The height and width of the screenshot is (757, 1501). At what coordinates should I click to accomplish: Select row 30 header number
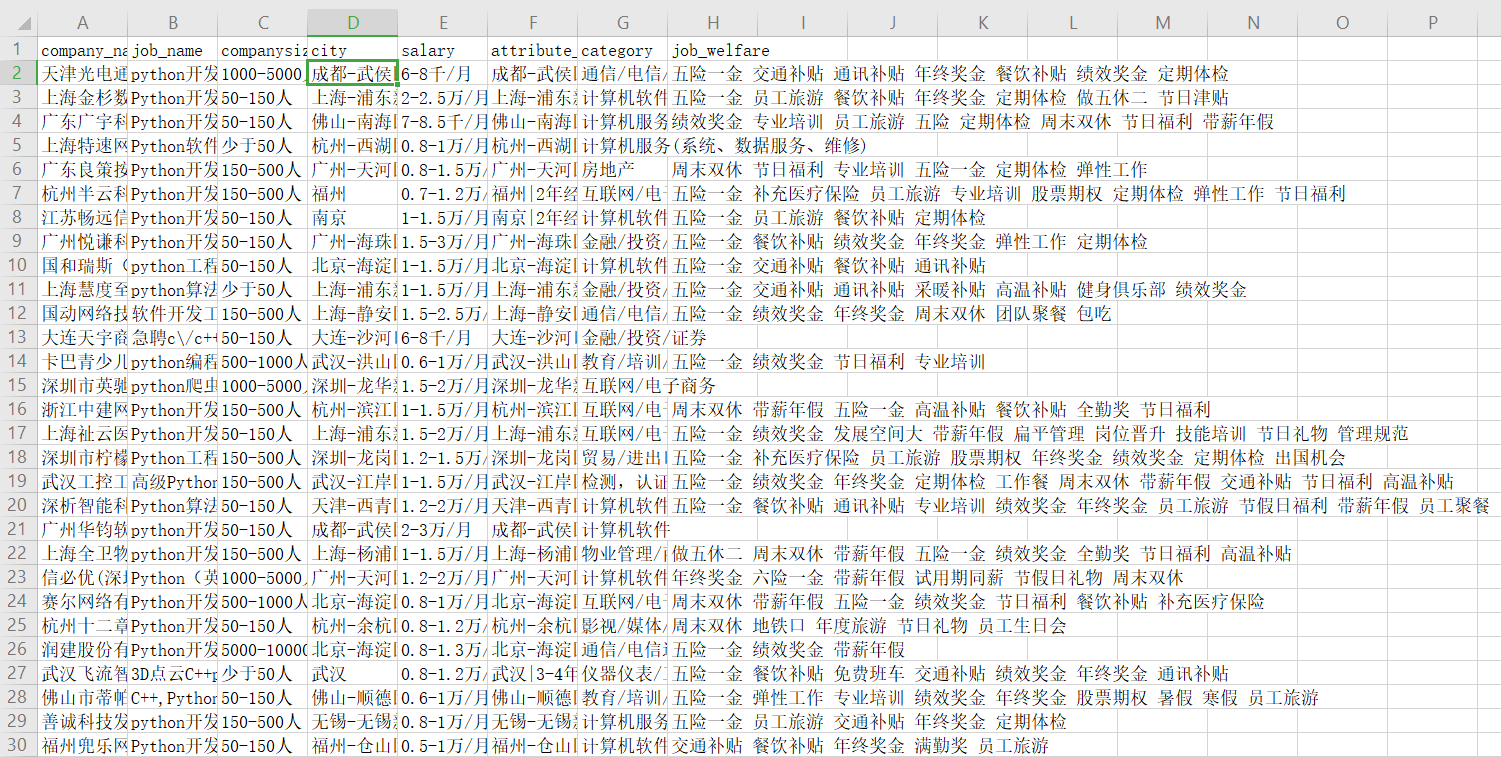coord(18,746)
